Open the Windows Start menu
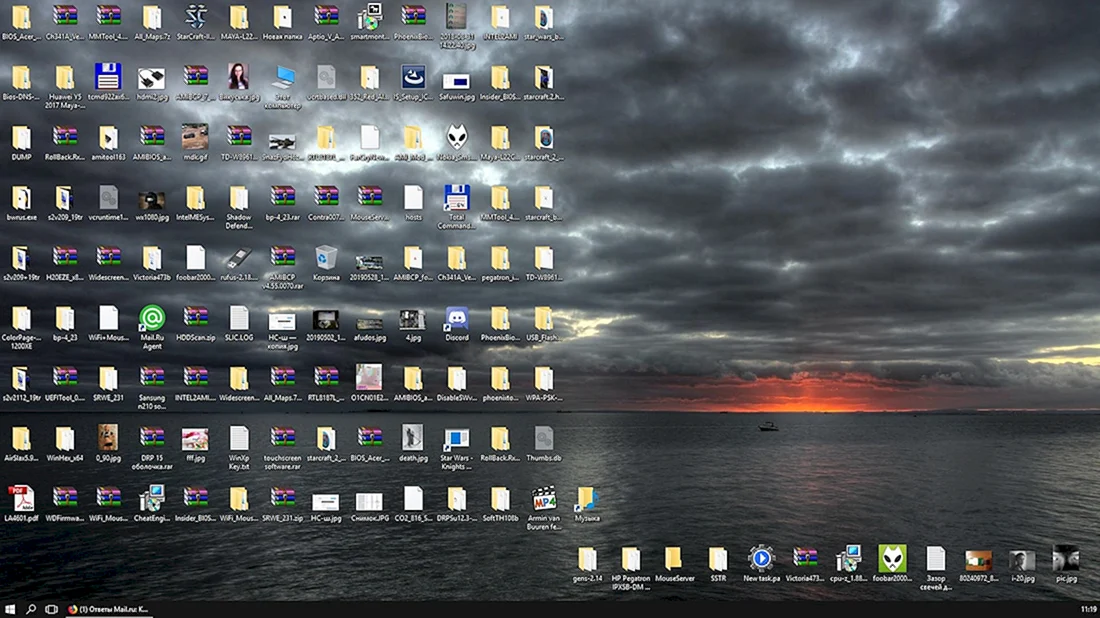Image resolution: width=1100 pixels, height=618 pixels. pyautogui.click(x=10, y=610)
